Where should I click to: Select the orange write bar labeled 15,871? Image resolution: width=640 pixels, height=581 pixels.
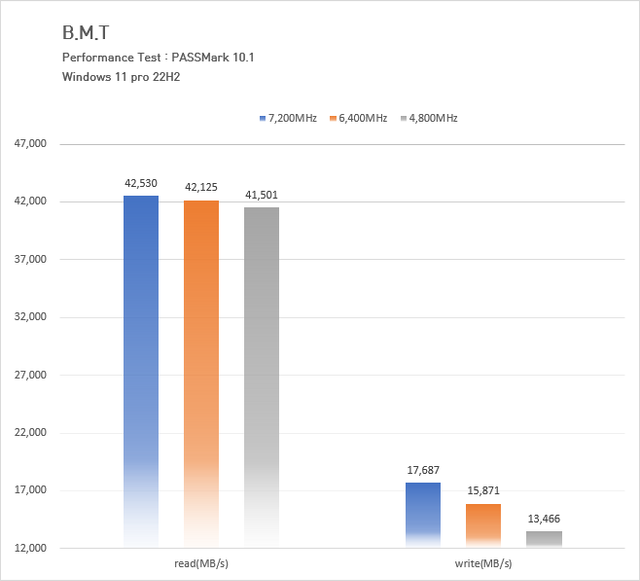tap(483, 526)
